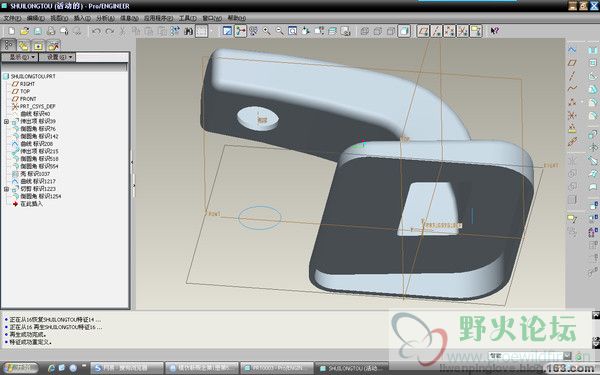Open the 编辑 menu
The image size is (600, 375).
(35, 18)
